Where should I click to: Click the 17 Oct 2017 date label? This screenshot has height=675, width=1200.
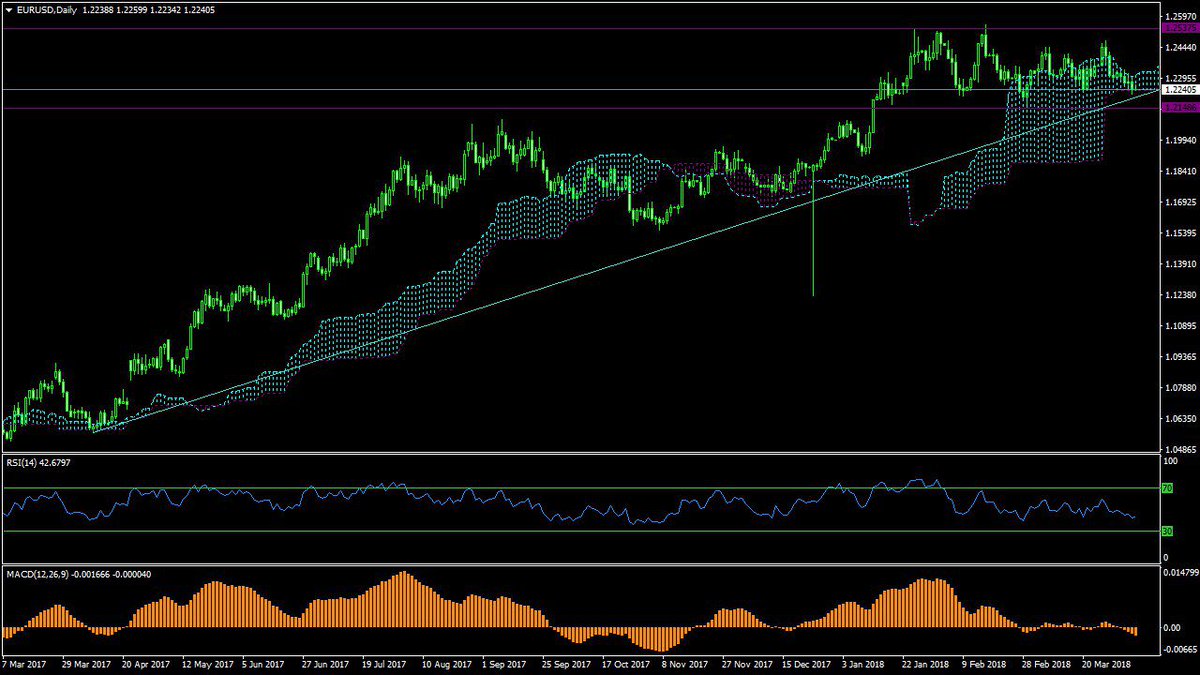tap(627, 663)
